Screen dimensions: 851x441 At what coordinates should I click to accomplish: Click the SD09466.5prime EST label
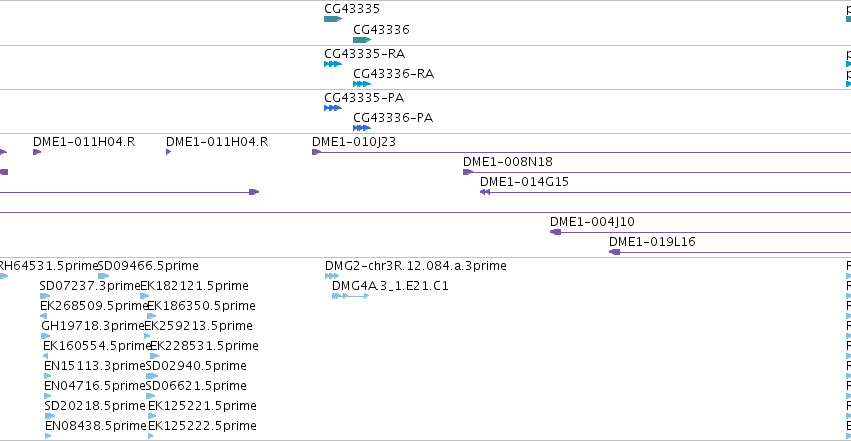[148, 266]
